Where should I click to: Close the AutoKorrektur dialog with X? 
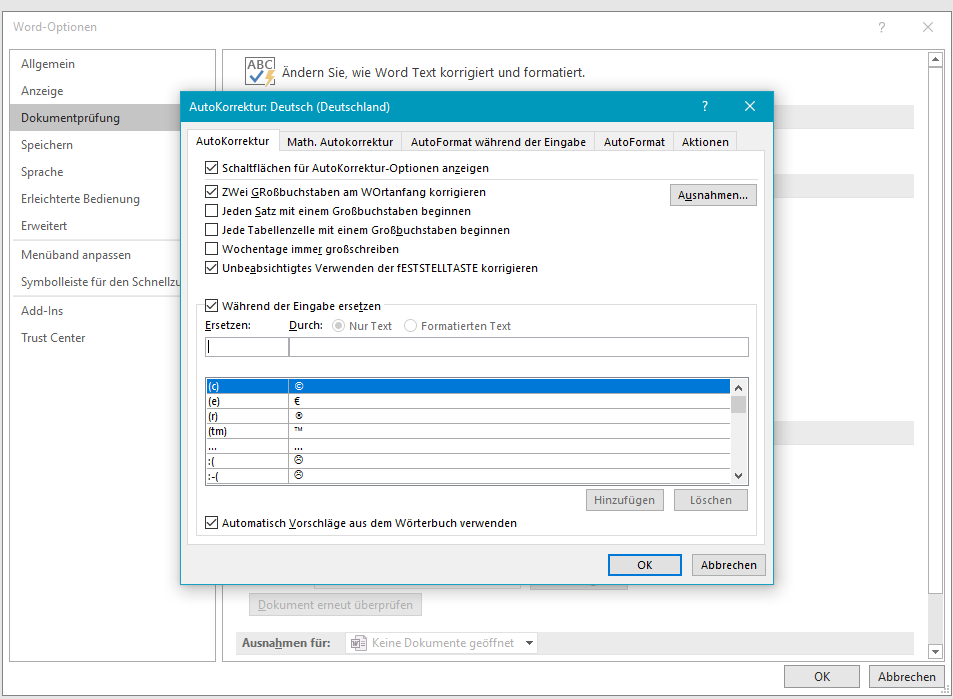750,106
